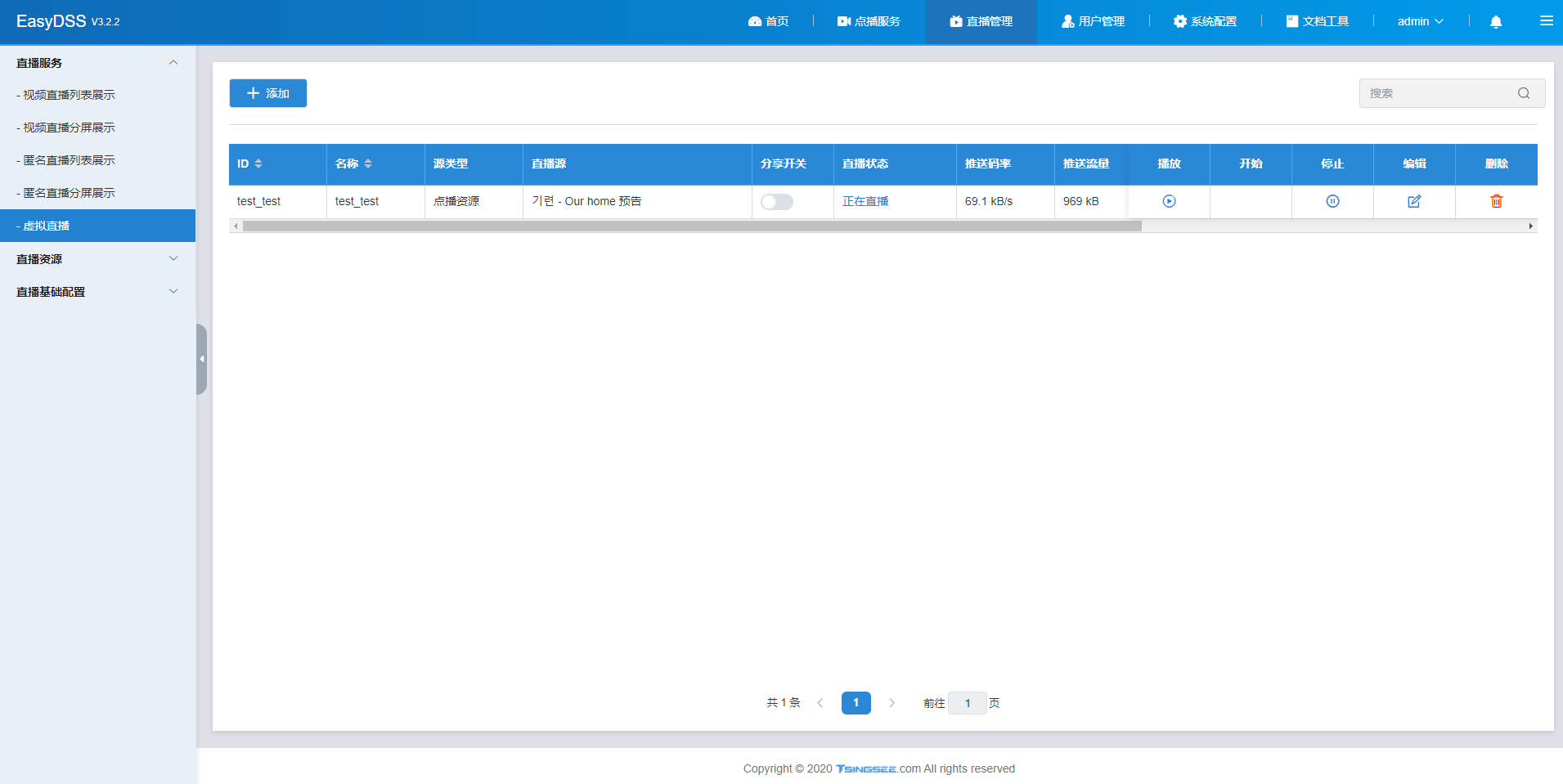
Task: Open 用户管理 in the top navigation
Action: [1093, 21]
